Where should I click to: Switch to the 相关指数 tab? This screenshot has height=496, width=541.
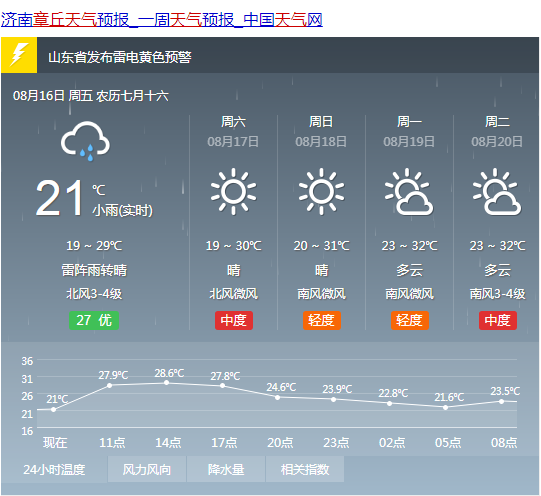click(305, 469)
